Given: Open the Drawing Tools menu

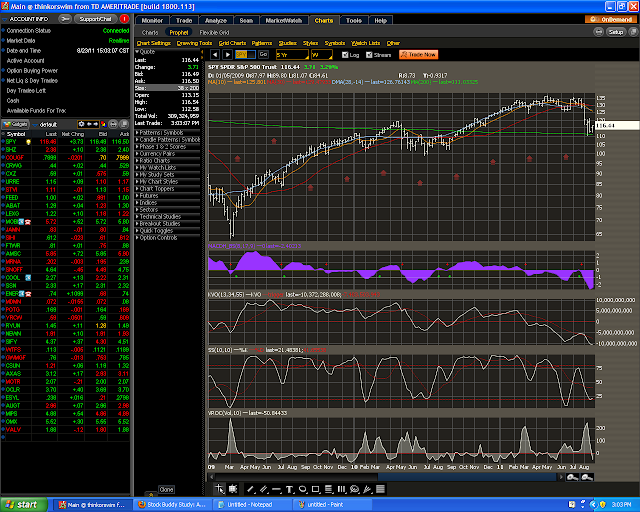Looking at the screenshot, I should coord(194,43).
